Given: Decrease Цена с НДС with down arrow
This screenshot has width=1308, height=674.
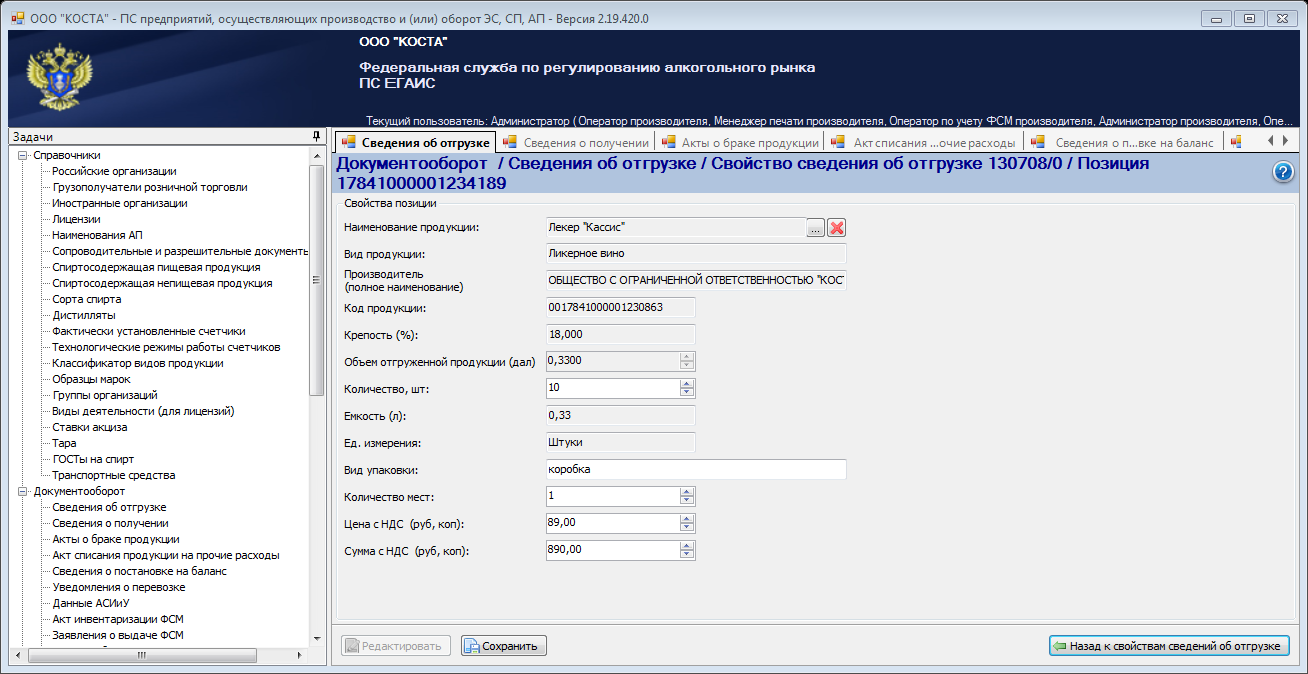Looking at the screenshot, I should pos(687,527).
